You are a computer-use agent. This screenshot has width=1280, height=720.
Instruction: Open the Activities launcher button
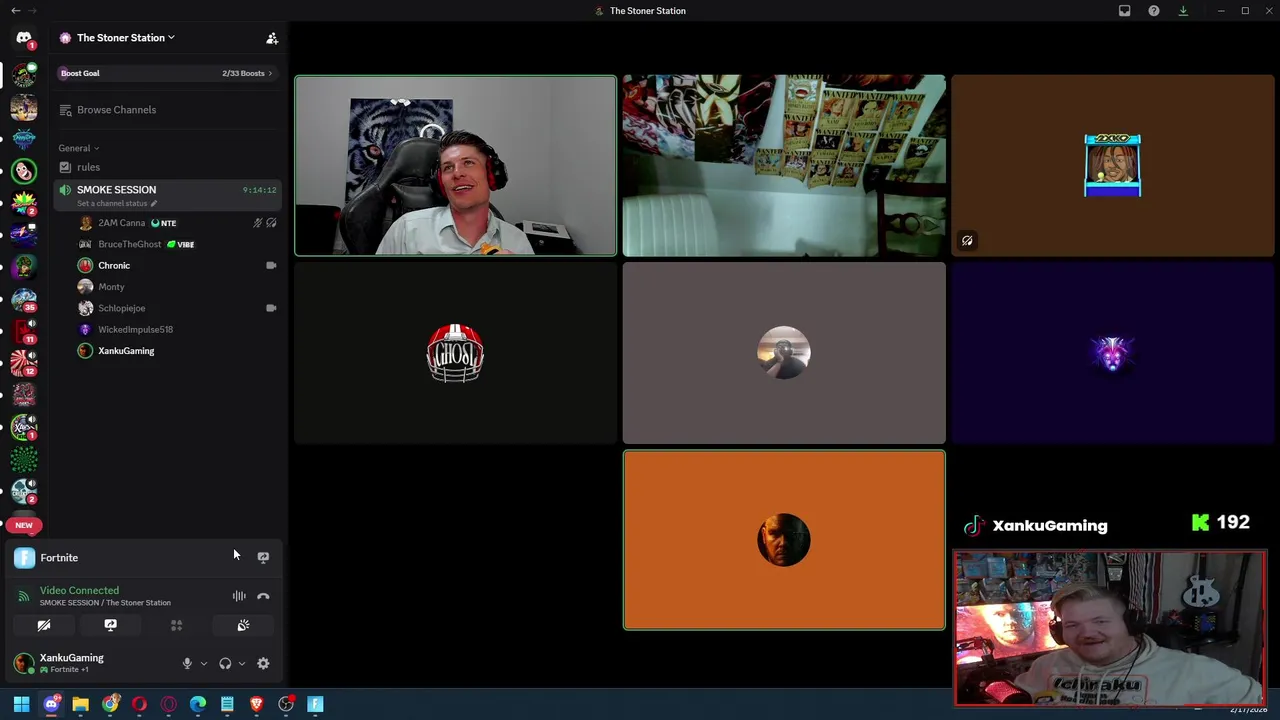click(x=176, y=625)
